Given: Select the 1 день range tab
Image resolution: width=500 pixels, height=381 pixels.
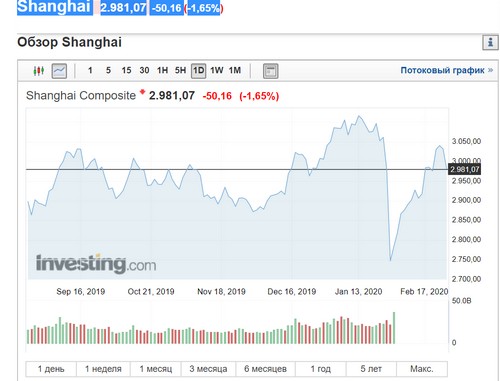Looking at the screenshot, I should 51,369.
